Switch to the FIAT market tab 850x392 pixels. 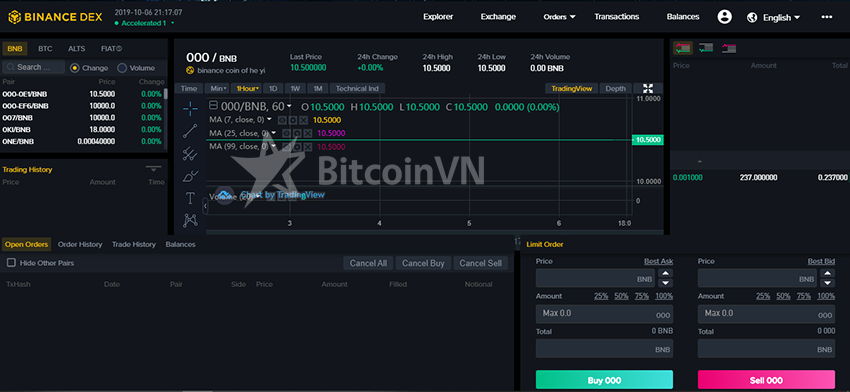pyautogui.click(x=111, y=49)
